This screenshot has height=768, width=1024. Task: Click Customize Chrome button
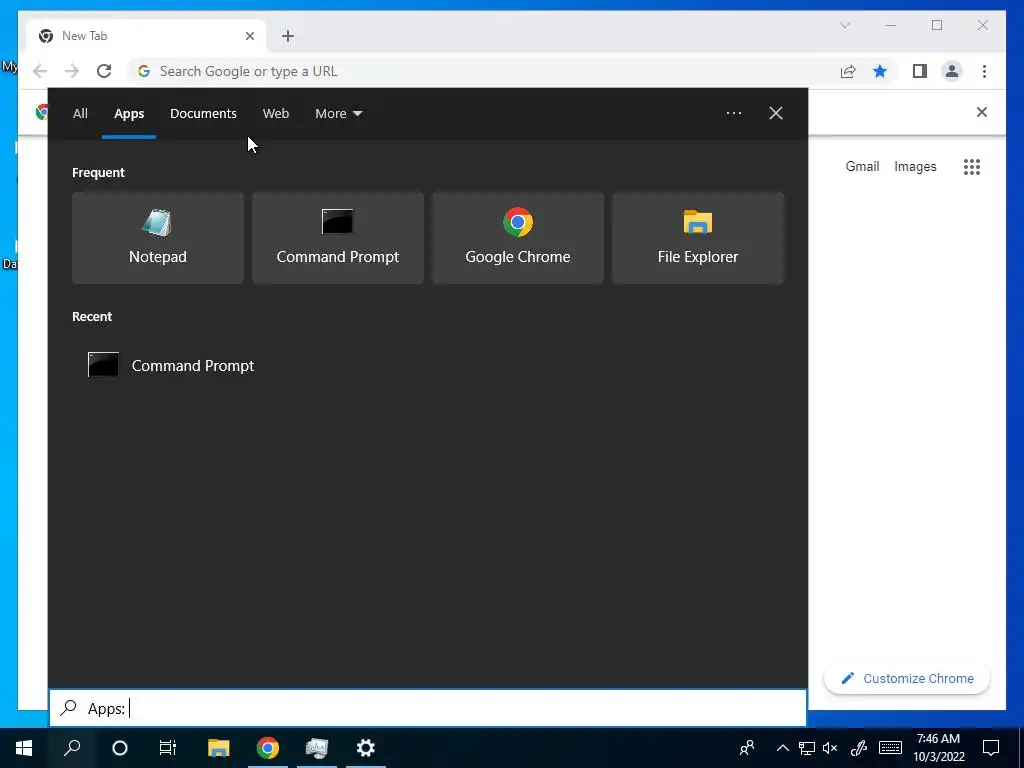[x=907, y=679]
